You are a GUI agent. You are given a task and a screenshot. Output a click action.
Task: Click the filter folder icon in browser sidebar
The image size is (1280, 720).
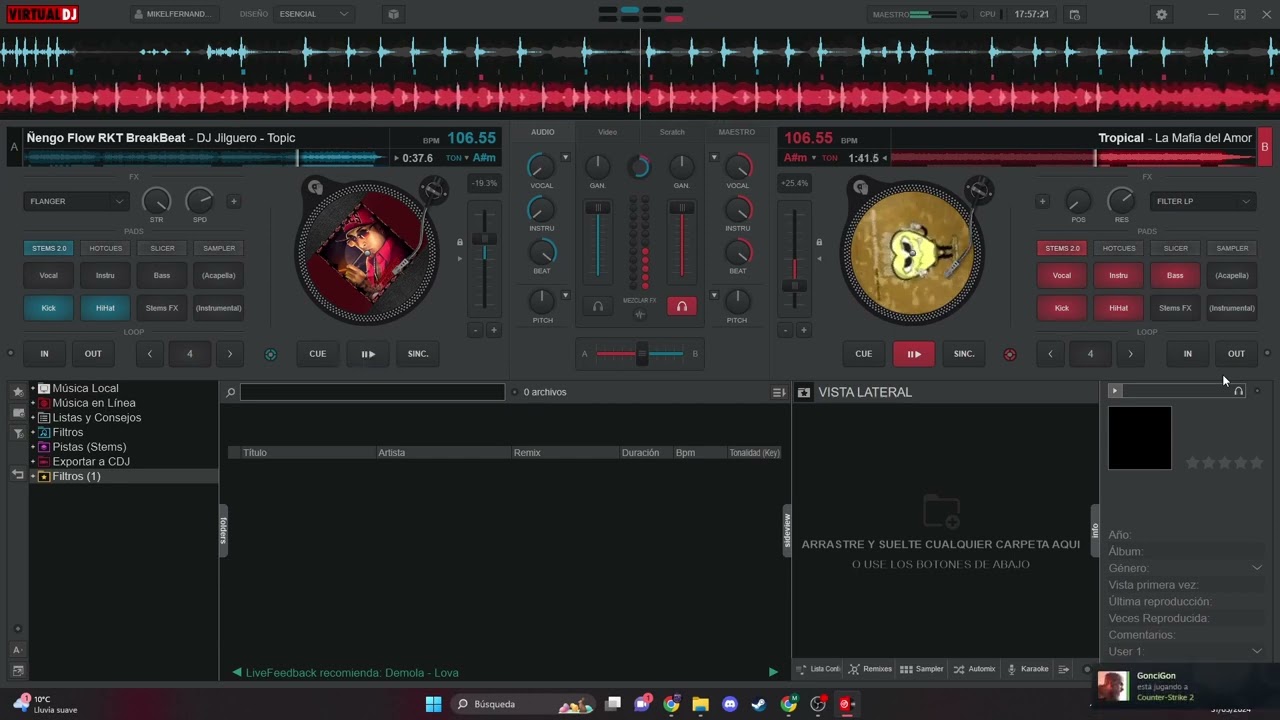(x=18, y=433)
